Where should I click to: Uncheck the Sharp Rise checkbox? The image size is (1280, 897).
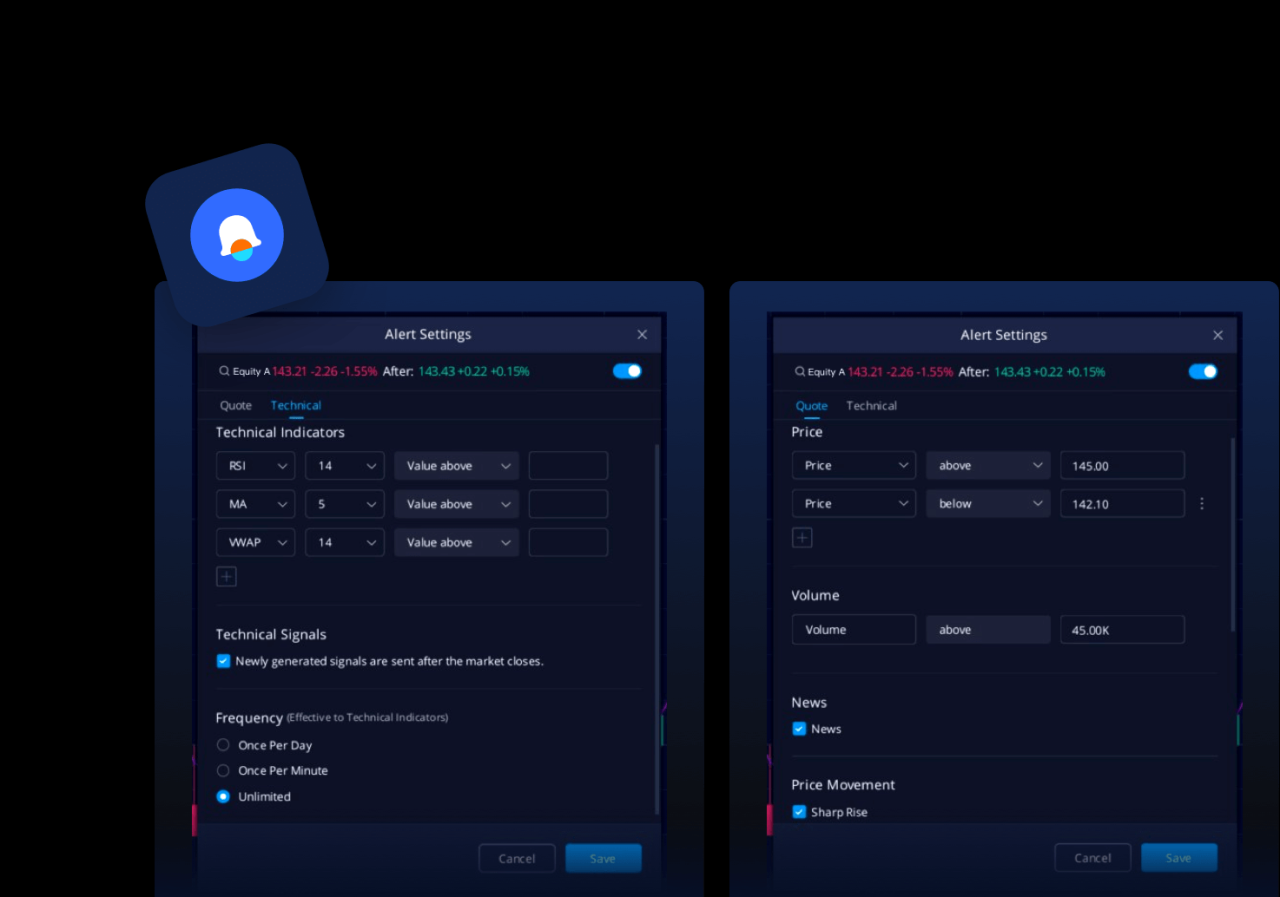[799, 812]
